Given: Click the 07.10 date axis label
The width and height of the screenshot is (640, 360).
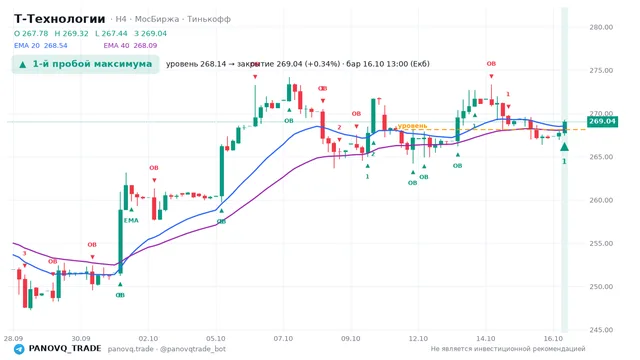Looking at the screenshot, I should [x=284, y=339].
